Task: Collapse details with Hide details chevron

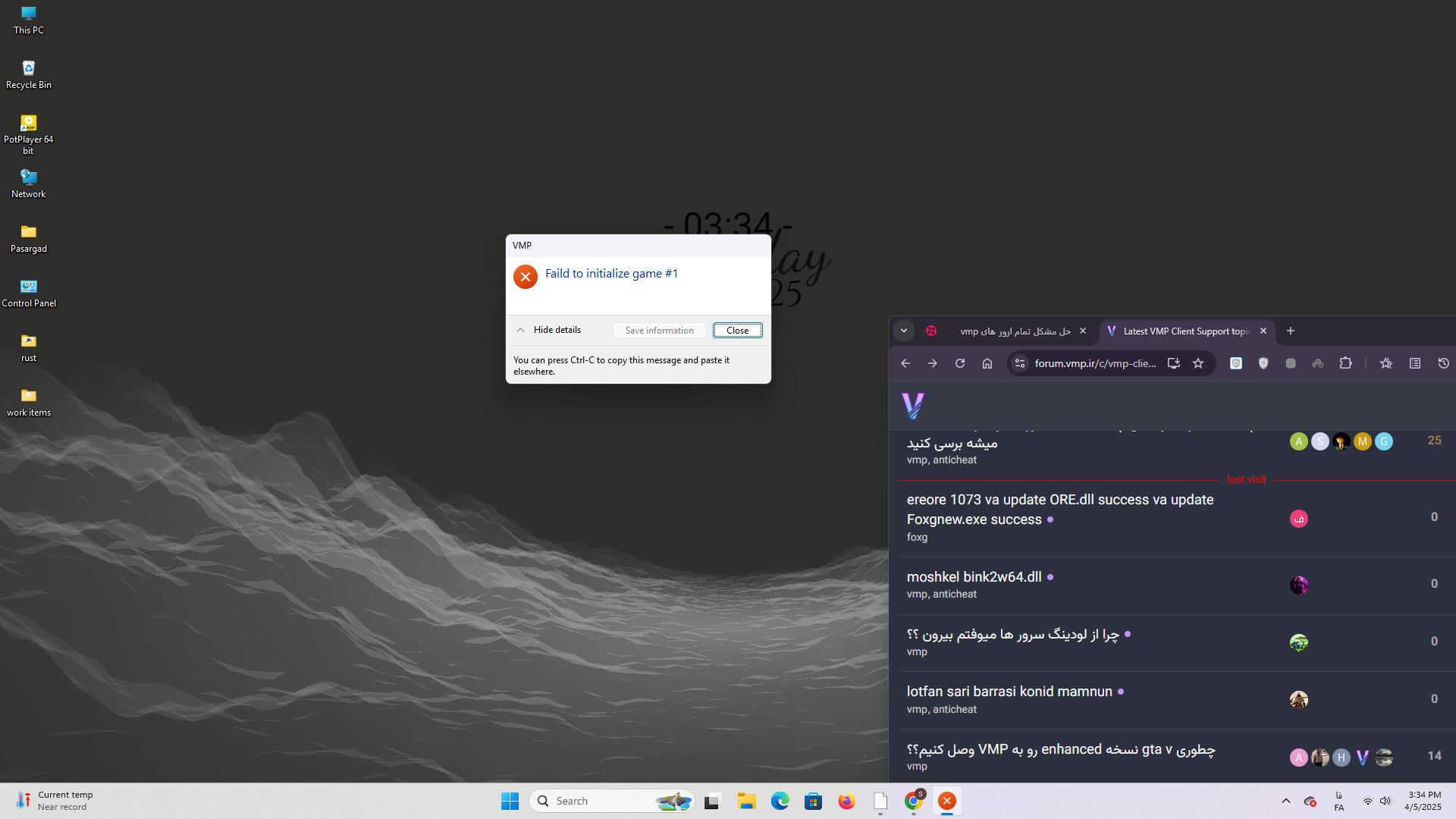Action: click(x=521, y=330)
